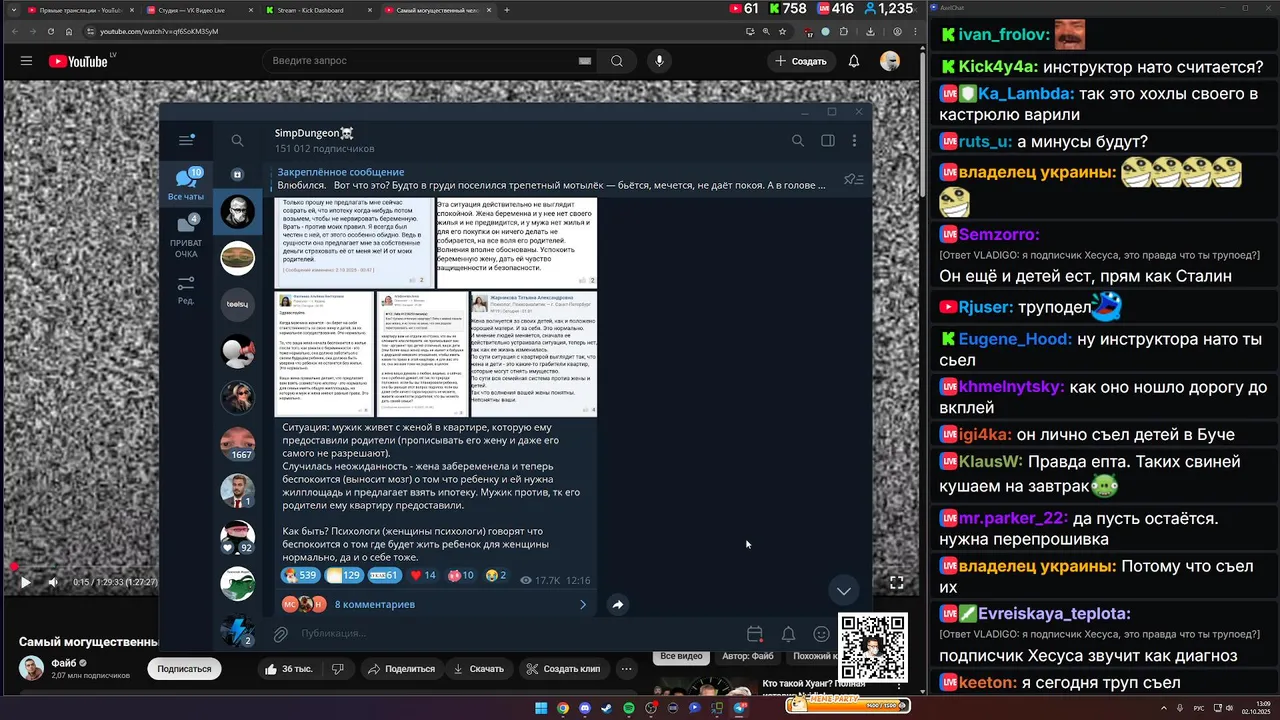Search inside the SimpDungeon channel

click(798, 141)
